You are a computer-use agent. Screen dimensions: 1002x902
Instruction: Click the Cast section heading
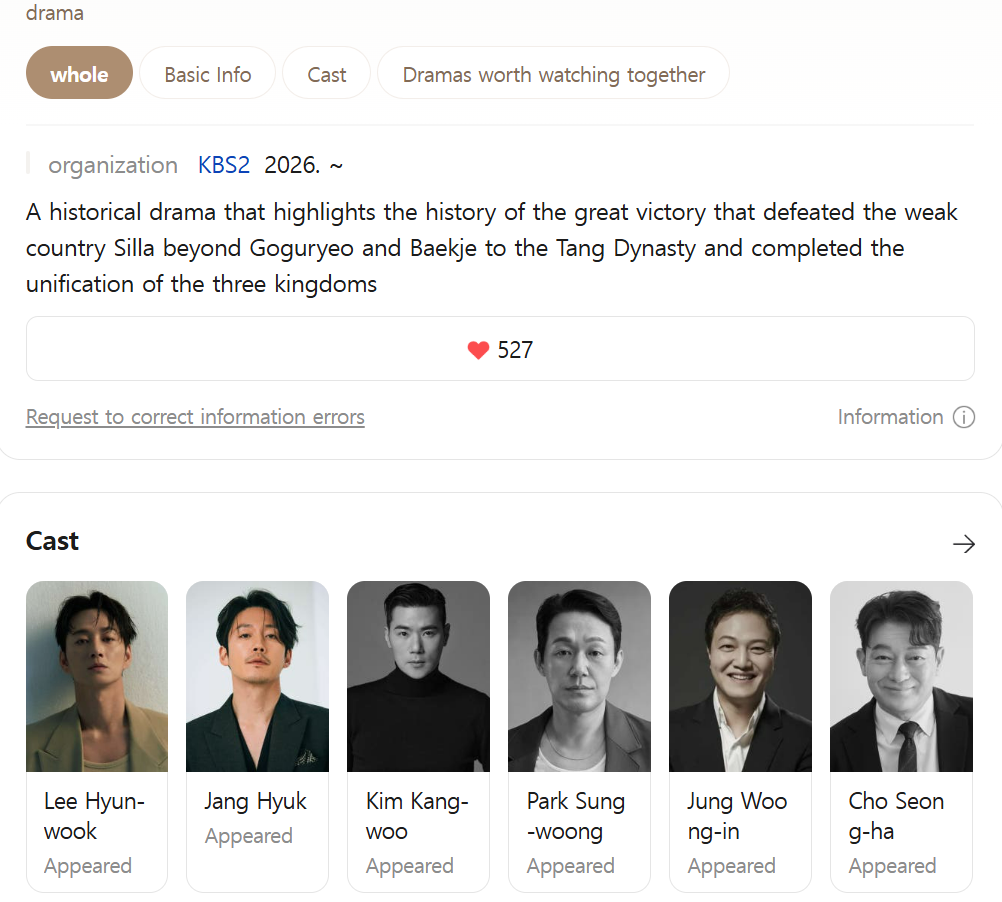52,541
